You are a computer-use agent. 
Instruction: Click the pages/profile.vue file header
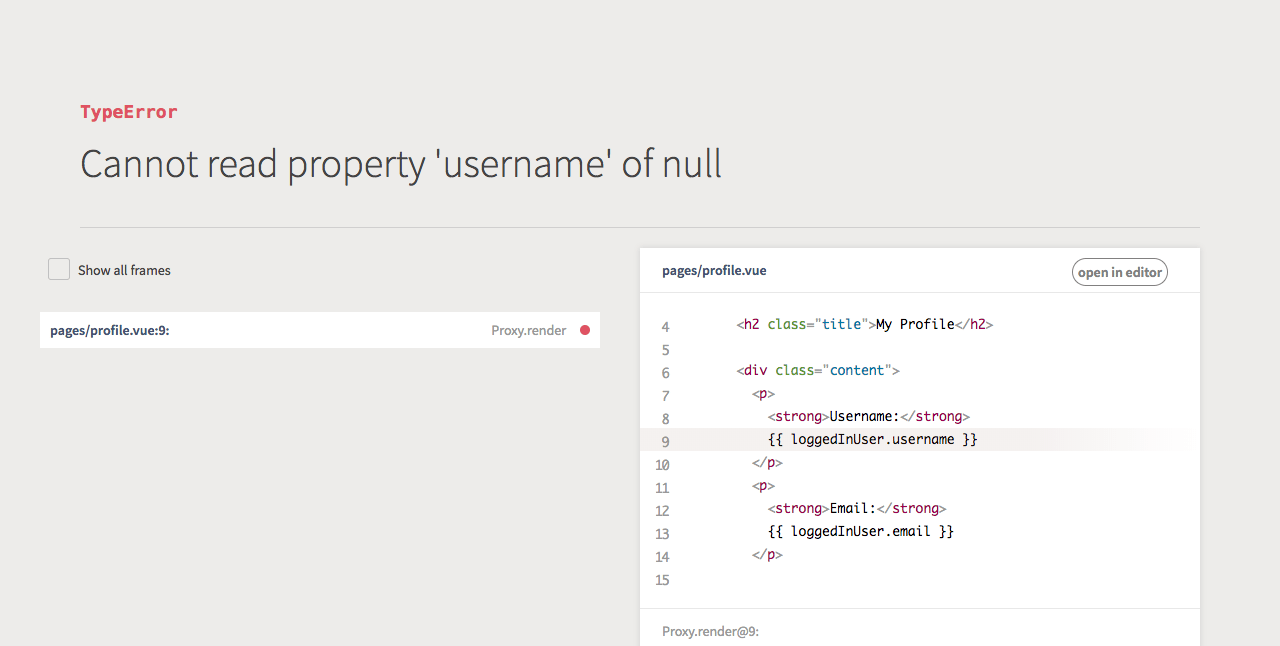click(714, 271)
